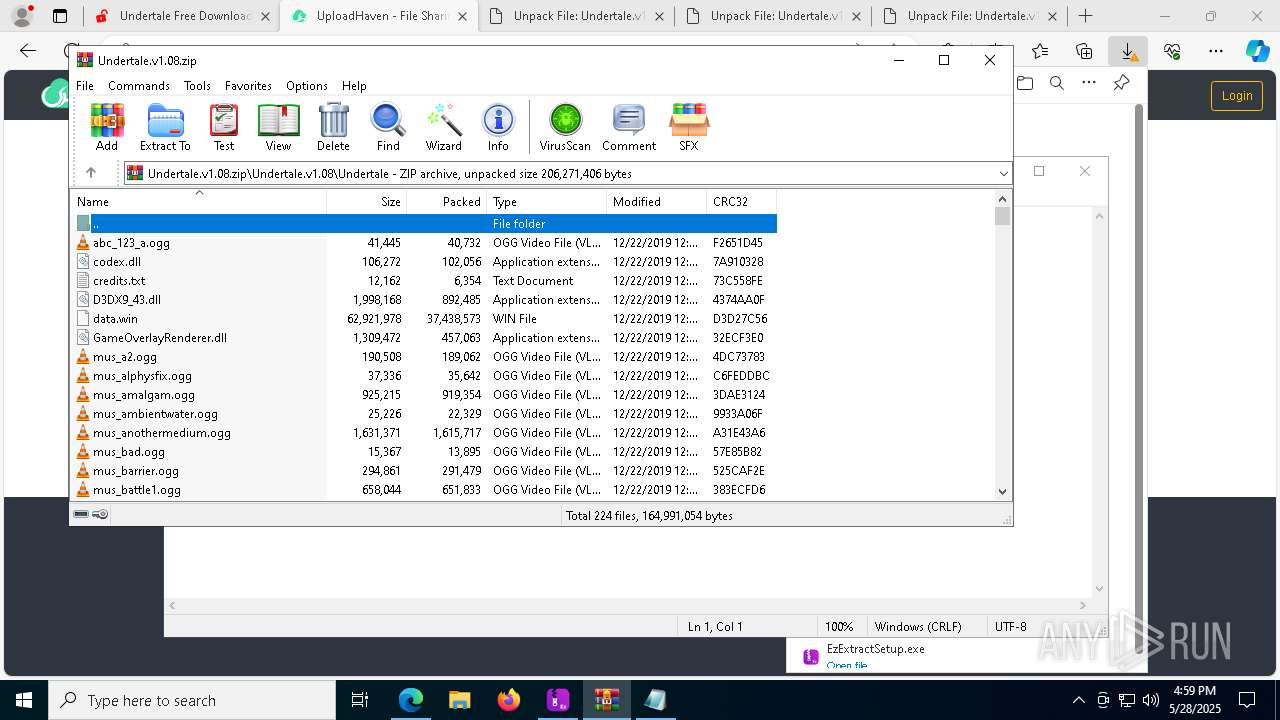Open the Tools menu

point(197,86)
